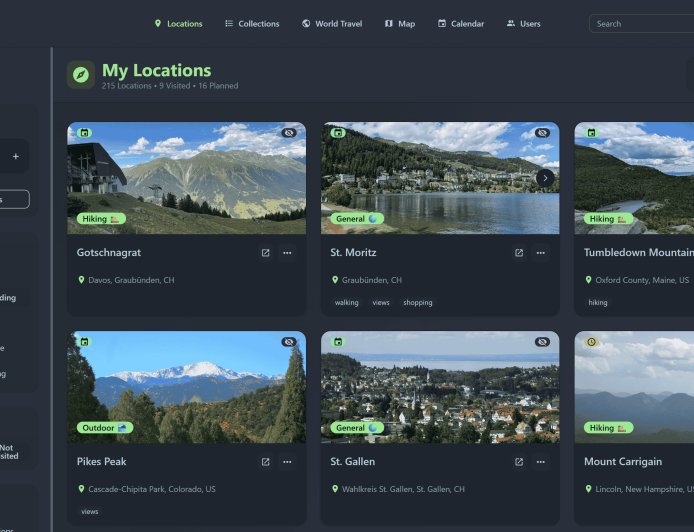
Task: Click calendar icon on Tumbledown Mountain image
Action: (x=592, y=133)
